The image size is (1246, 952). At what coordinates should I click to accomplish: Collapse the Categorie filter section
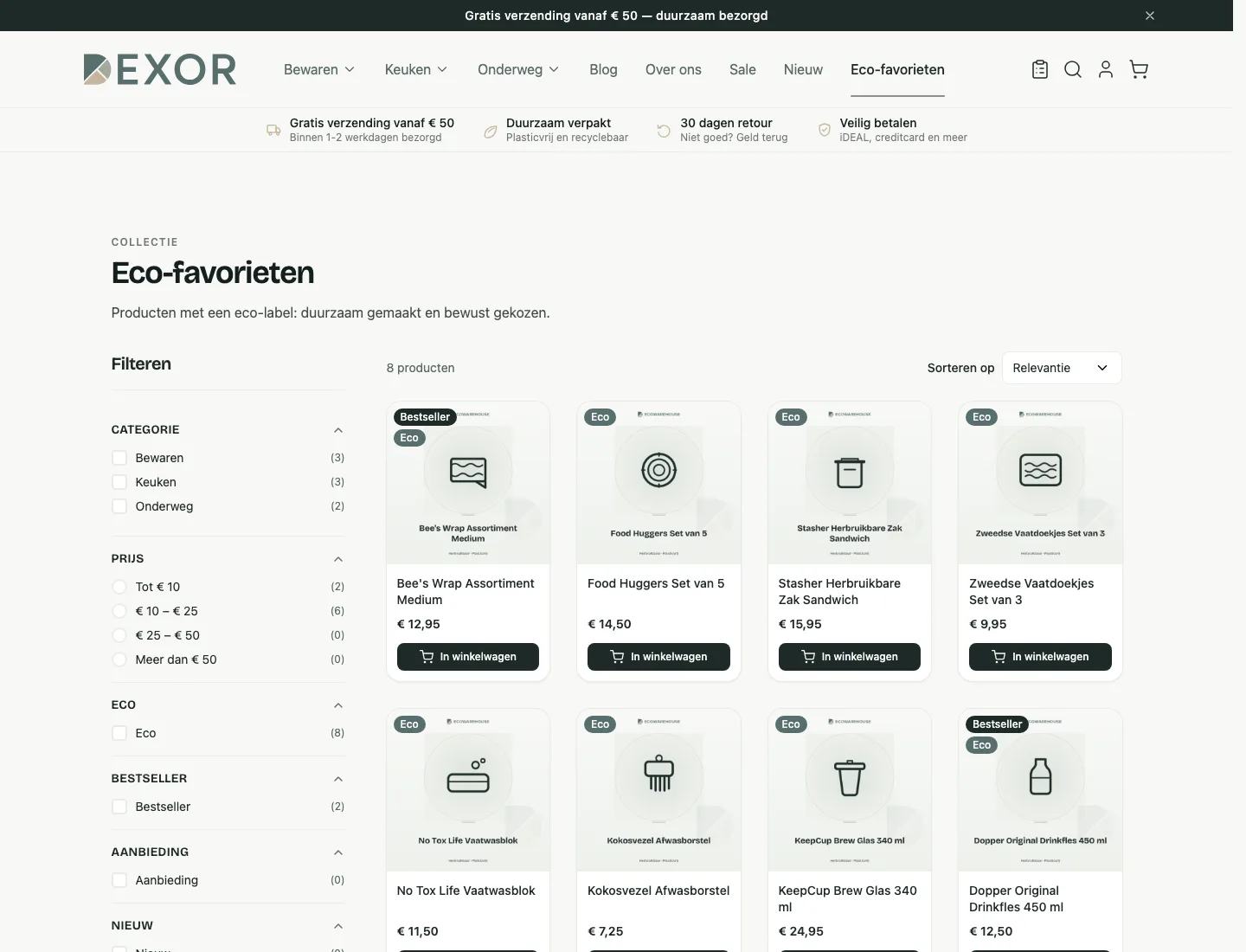[338, 430]
